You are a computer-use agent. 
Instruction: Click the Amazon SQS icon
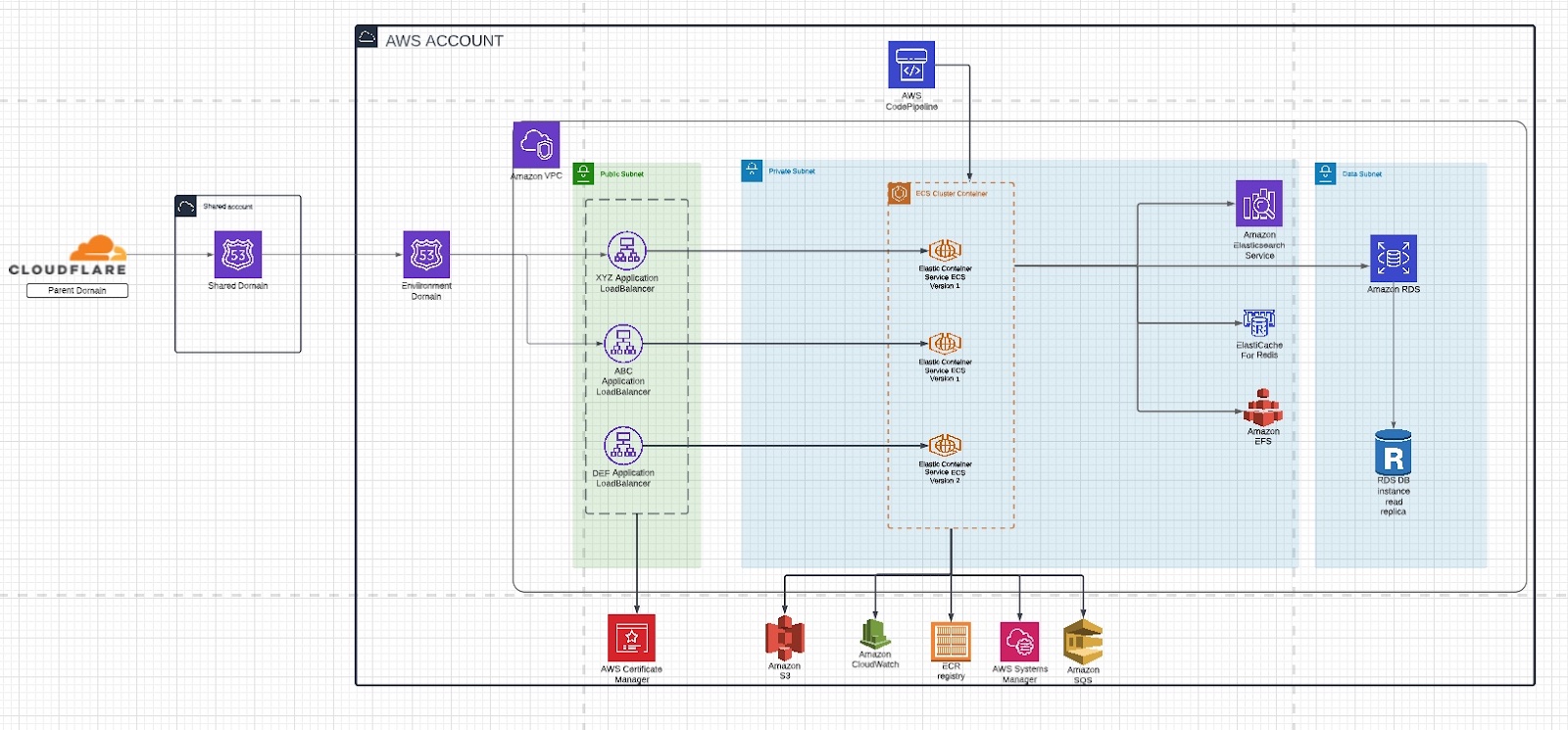point(1083,642)
